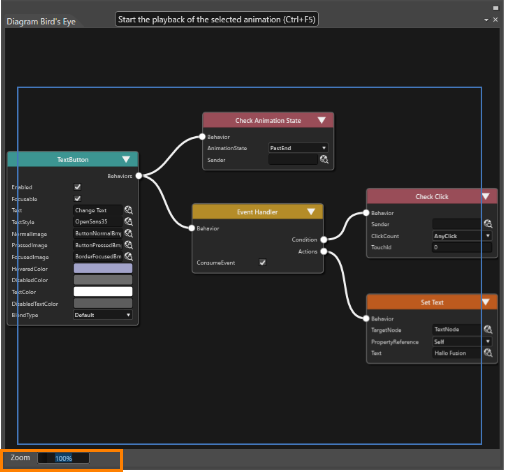Screen dimensions: 505x472
Task: Toggle the Focusable checkbox in TextButton
Action: [x=77, y=199]
